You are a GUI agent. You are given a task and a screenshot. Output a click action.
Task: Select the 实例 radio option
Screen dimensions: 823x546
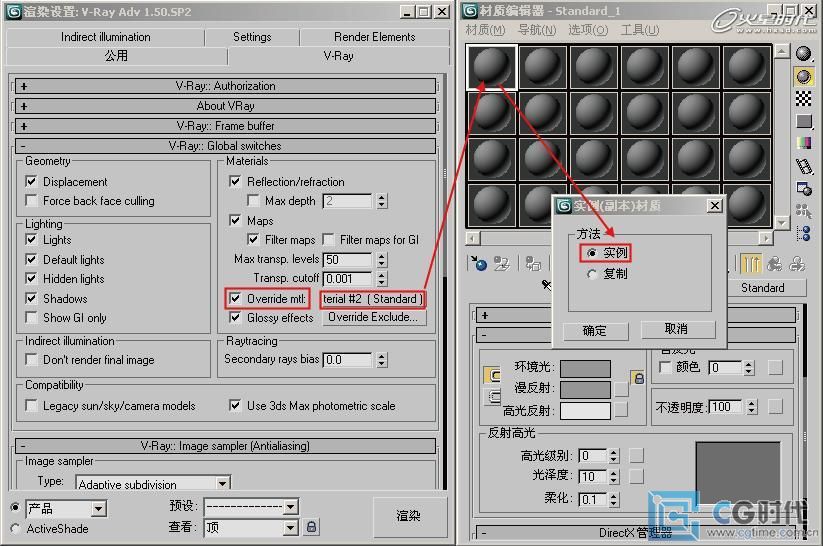coord(593,253)
